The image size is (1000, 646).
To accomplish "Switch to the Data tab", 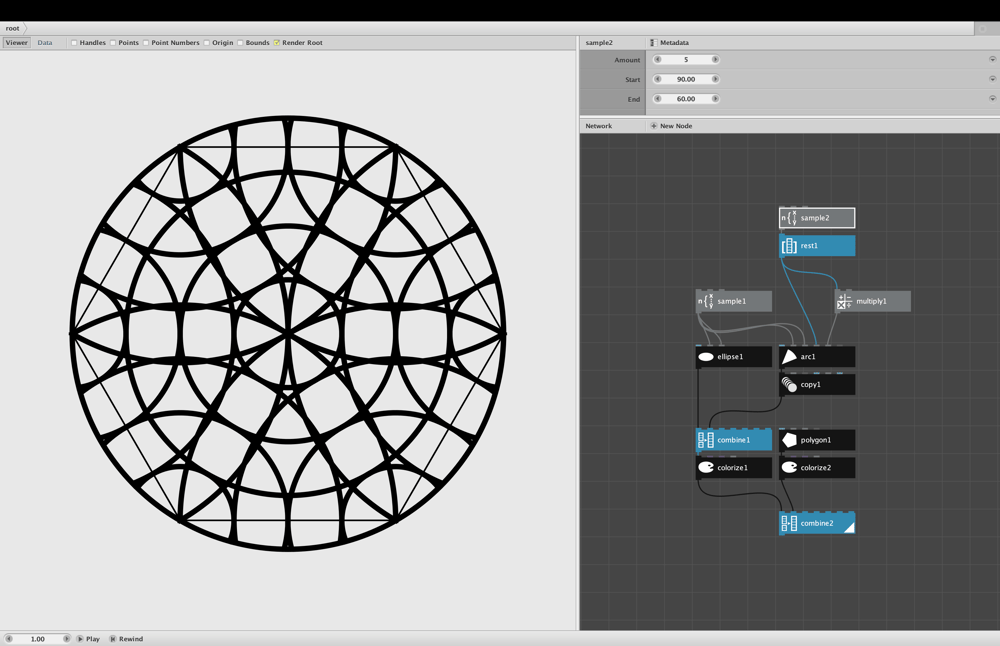I will tap(45, 43).
